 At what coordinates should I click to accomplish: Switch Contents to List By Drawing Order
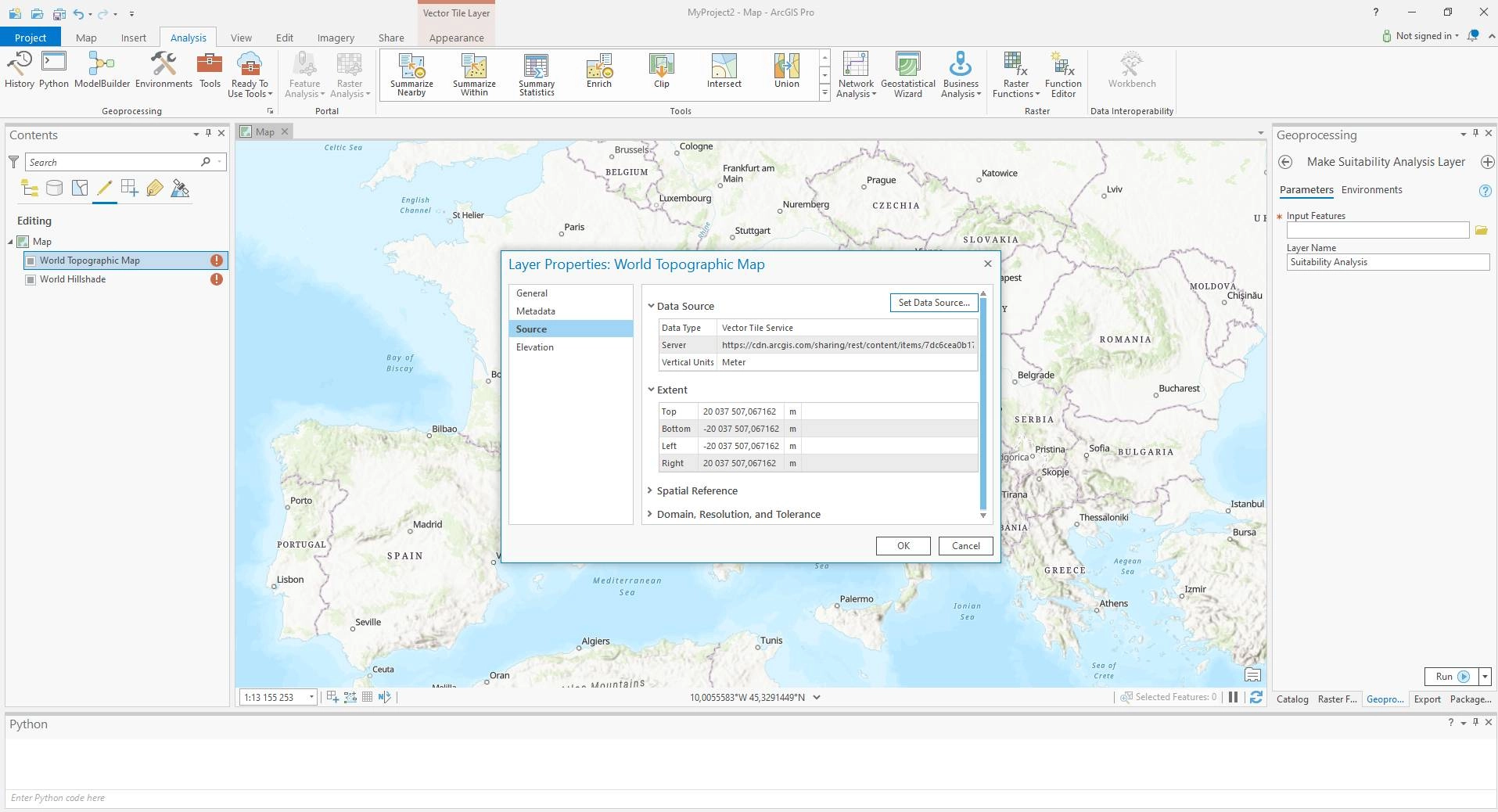click(30, 188)
